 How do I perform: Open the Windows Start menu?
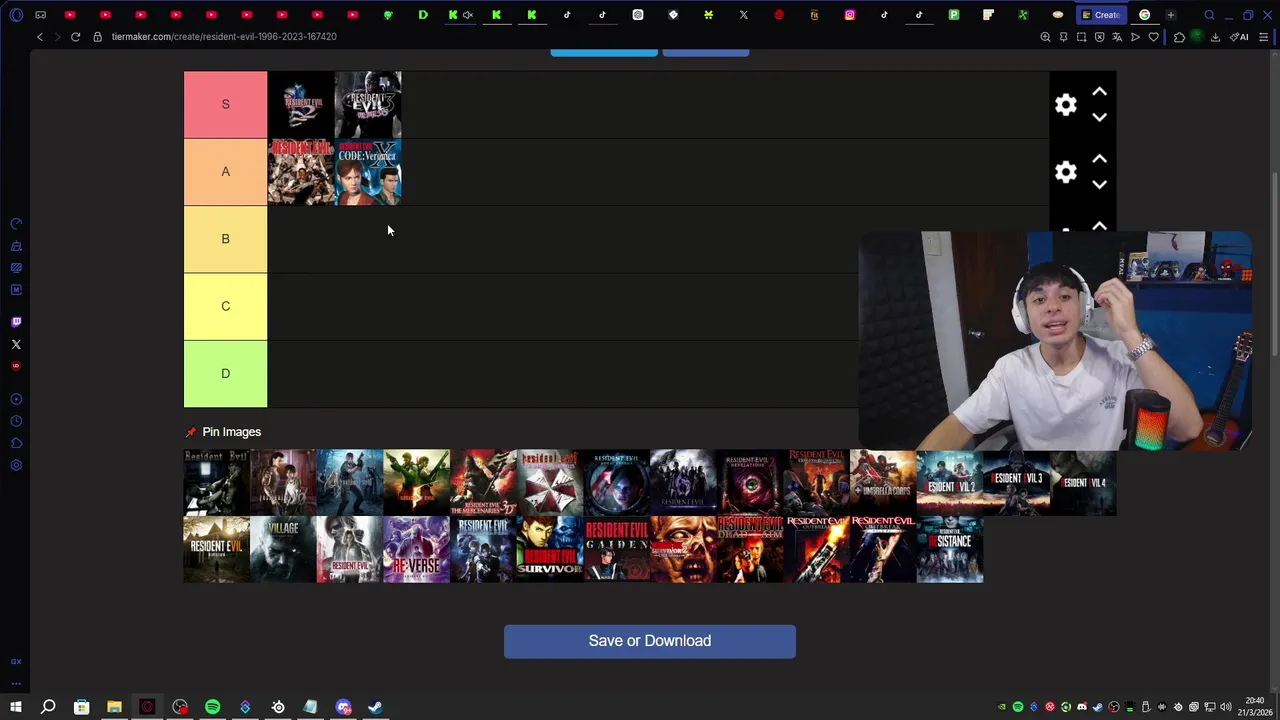tap(16, 707)
